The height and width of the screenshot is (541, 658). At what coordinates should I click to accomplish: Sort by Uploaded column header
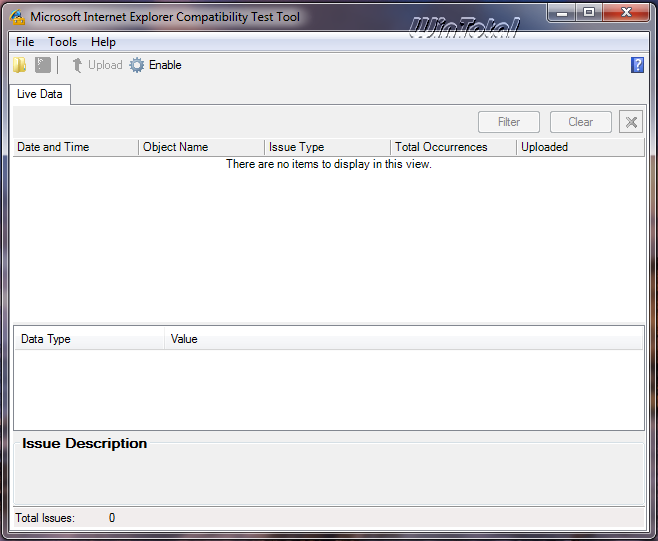580,147
